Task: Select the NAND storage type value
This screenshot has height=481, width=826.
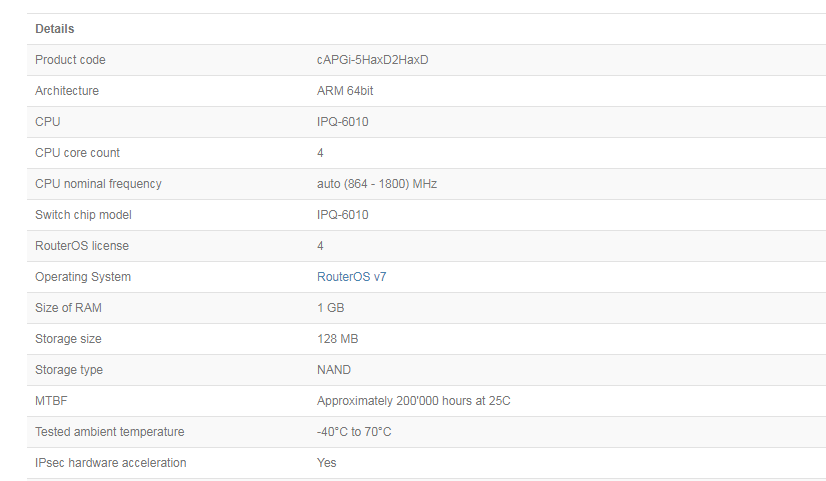Action: coord(334,370)
